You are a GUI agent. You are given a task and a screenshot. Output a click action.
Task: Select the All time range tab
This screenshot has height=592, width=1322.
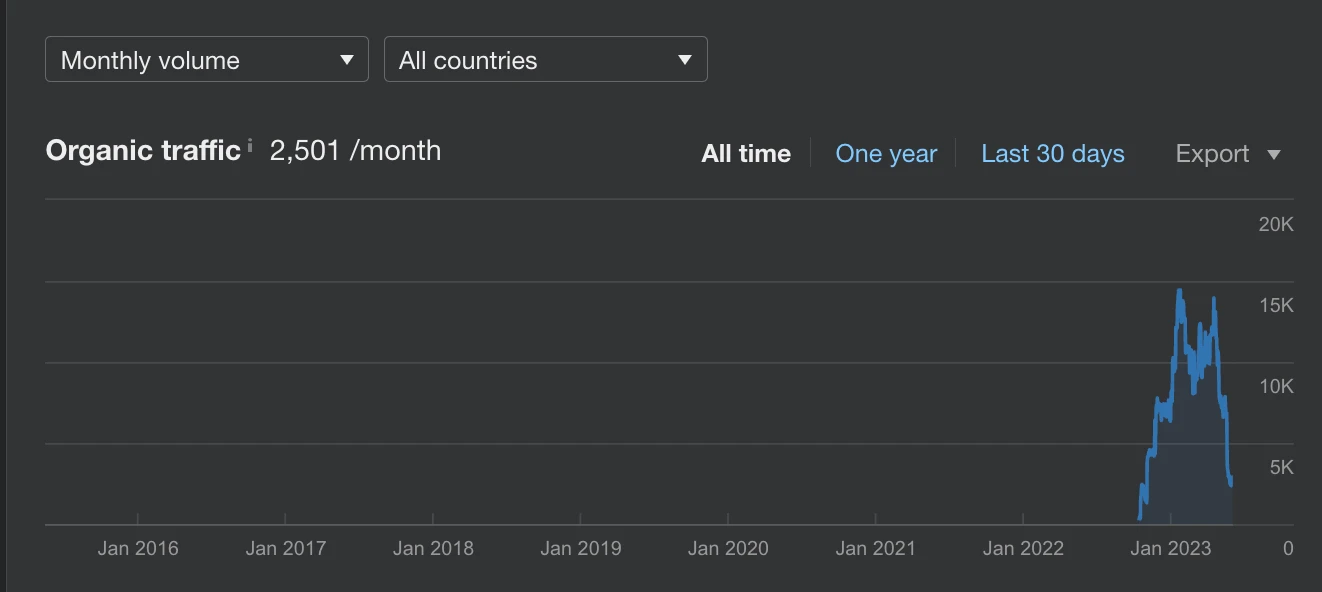(x=746, y=153)
